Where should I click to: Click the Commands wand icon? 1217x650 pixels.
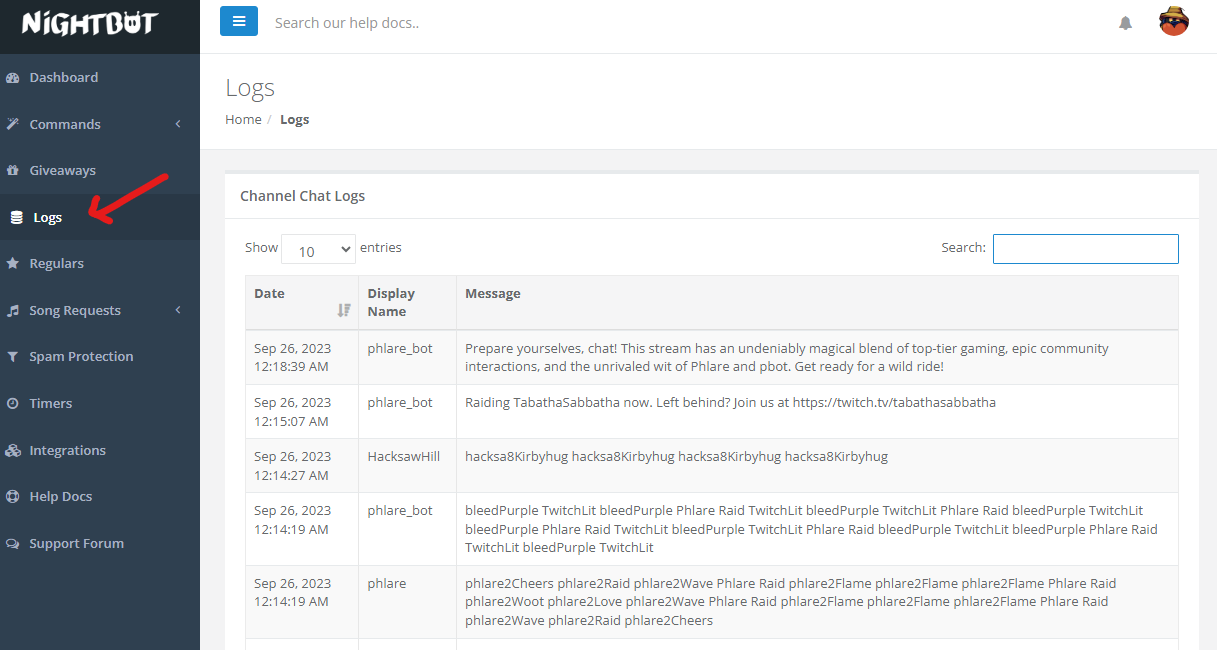13,124
